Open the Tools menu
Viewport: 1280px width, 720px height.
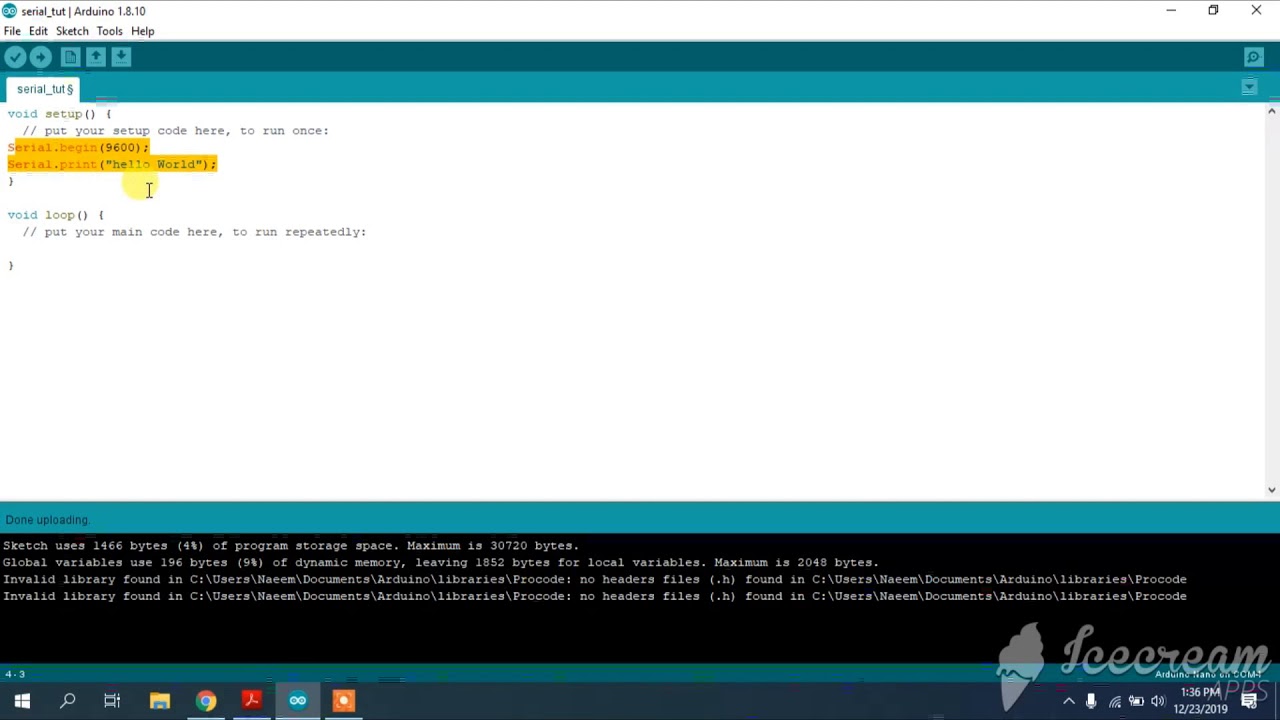click(x=109, y=31)
